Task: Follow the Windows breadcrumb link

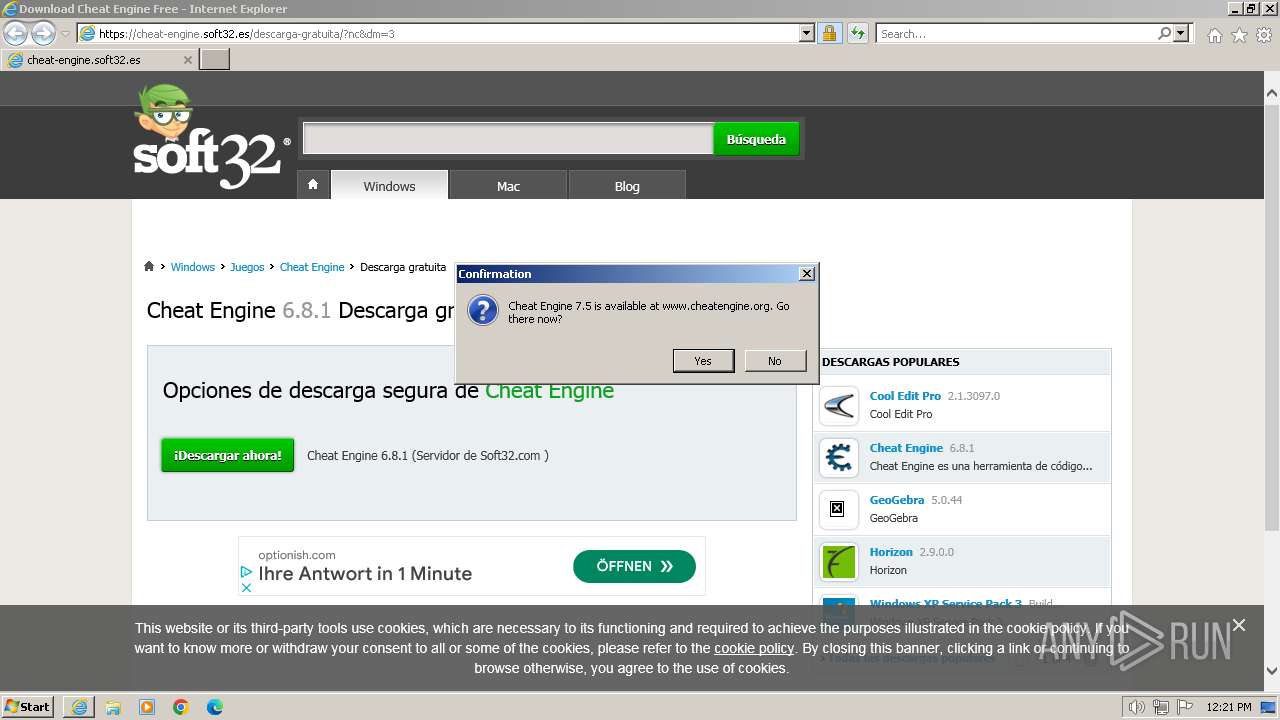Action: 192,267
